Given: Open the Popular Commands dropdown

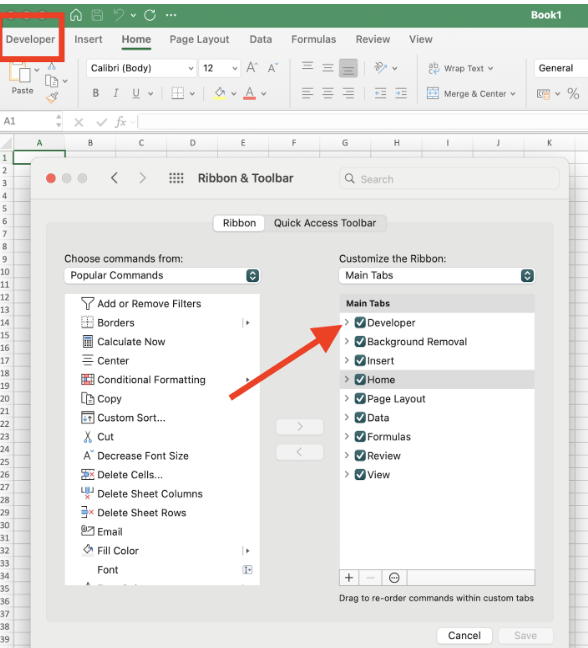Looking at the screenshot, I should (x=162, y=276).
